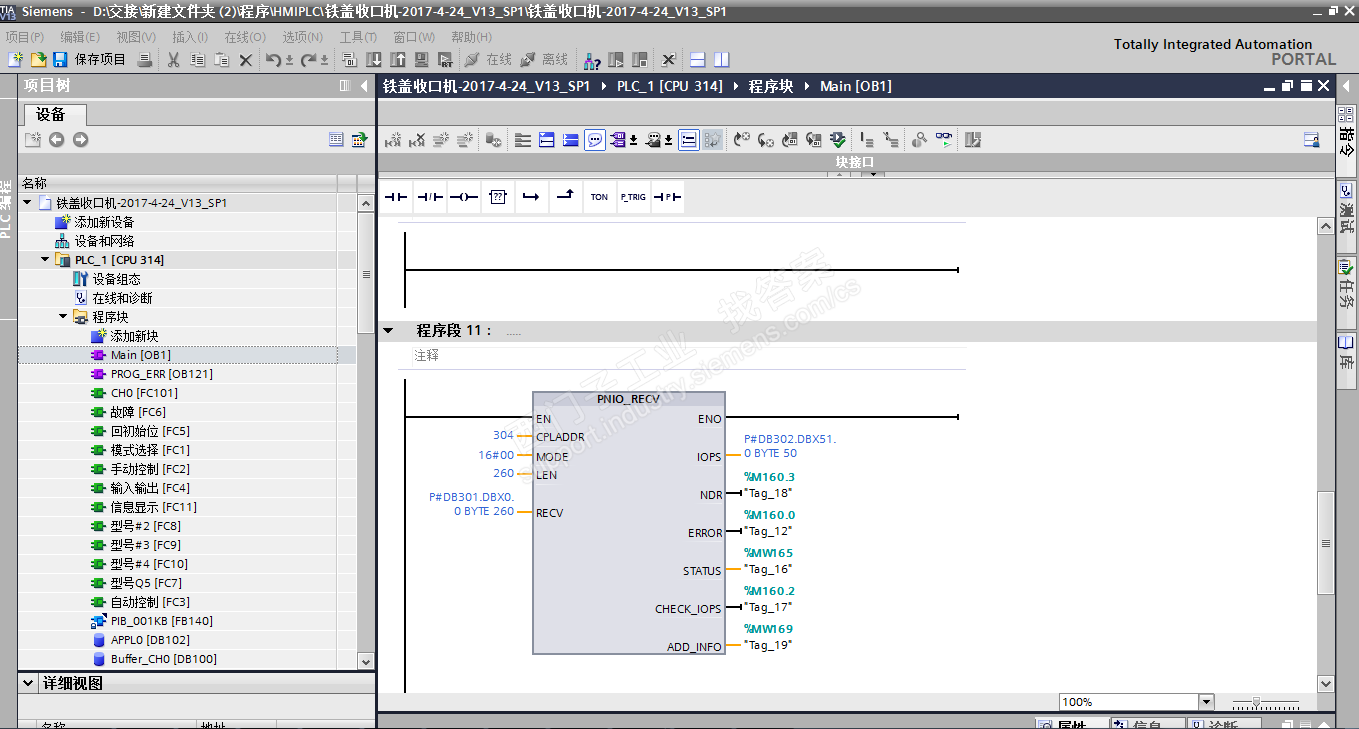Click the insert network icon in editor toolbar
1359x729 pixels.
393,140
